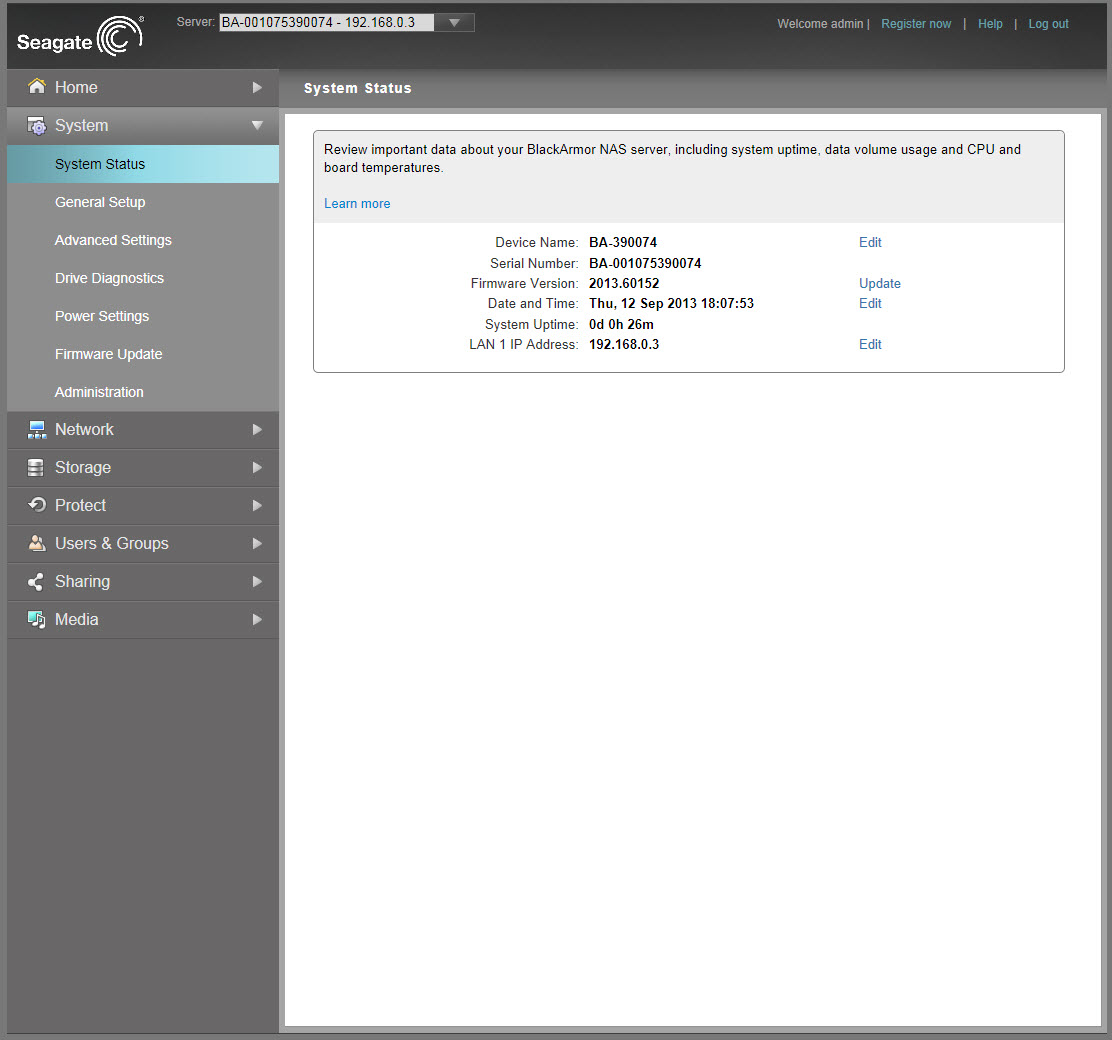Click firmware version 2013.60152 value
1112x1040 pixels.
pyautogui.click(x=624, y=284)
